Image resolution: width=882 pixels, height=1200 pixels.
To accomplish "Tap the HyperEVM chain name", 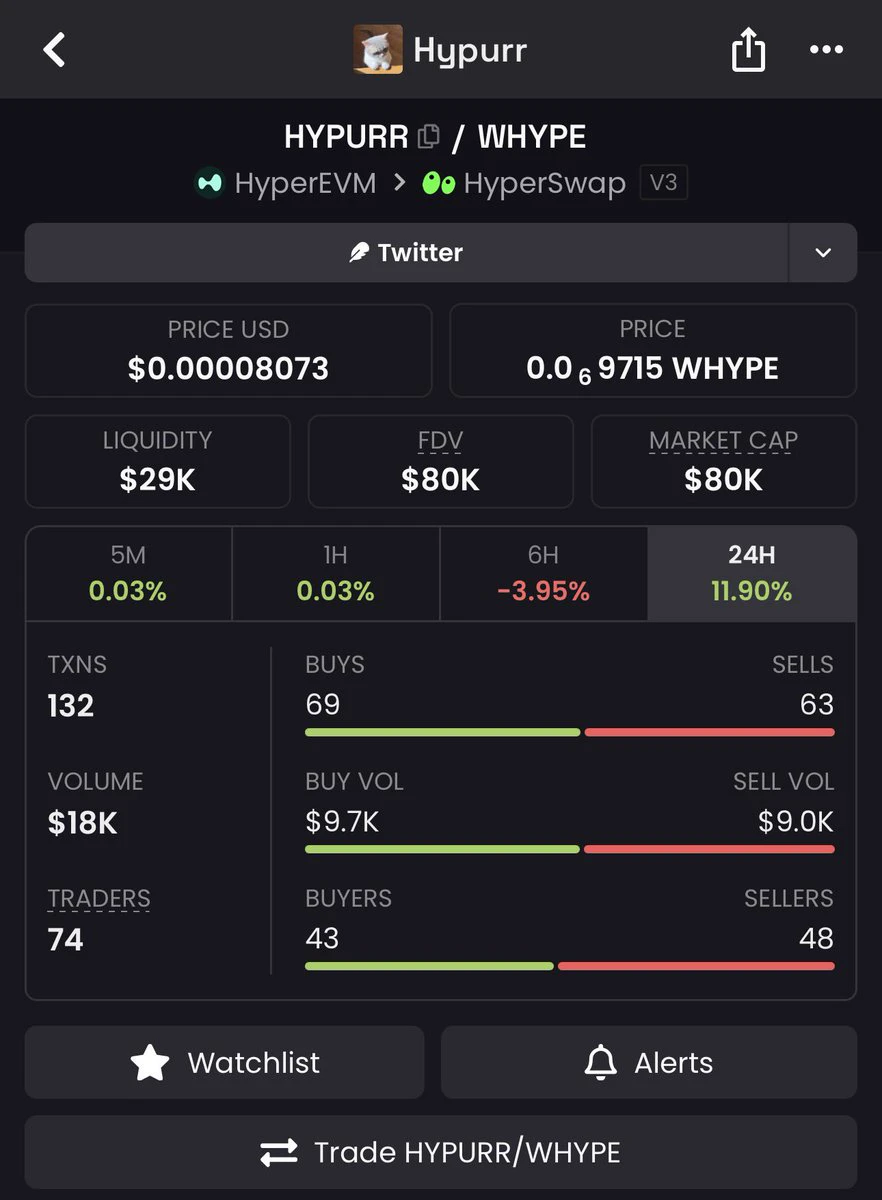I will (305, 184).
